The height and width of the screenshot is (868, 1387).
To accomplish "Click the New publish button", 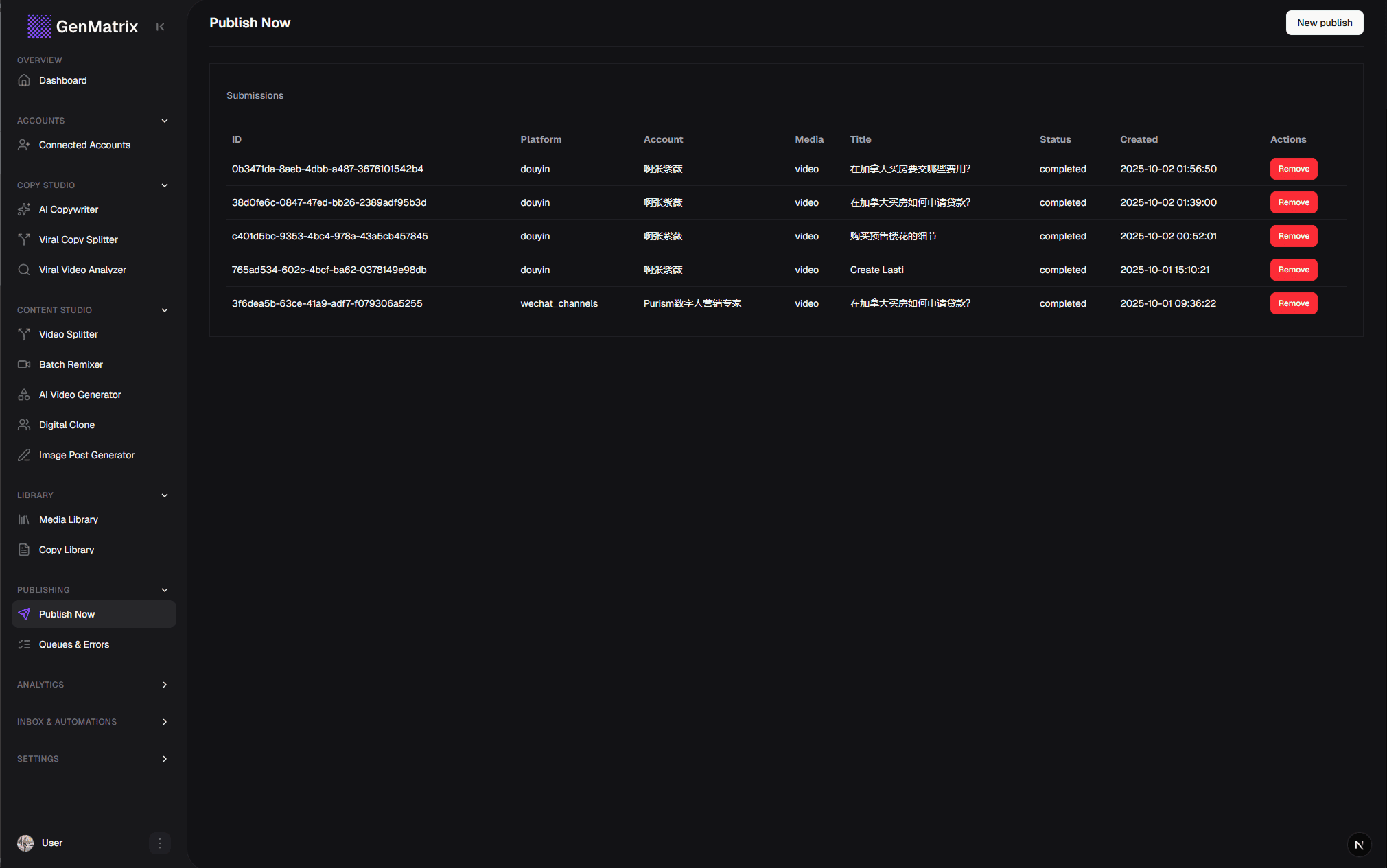I will [1323, 23].
